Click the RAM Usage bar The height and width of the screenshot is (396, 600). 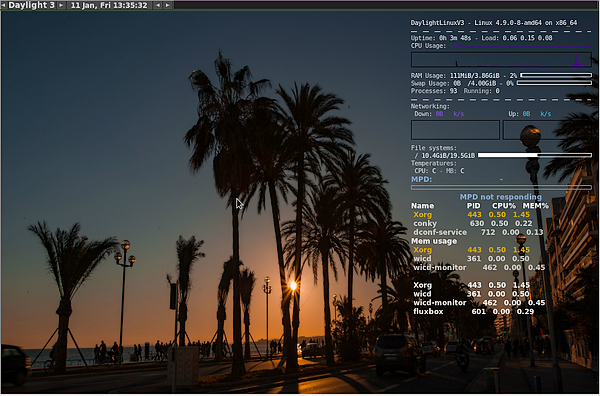pos(556,75)
